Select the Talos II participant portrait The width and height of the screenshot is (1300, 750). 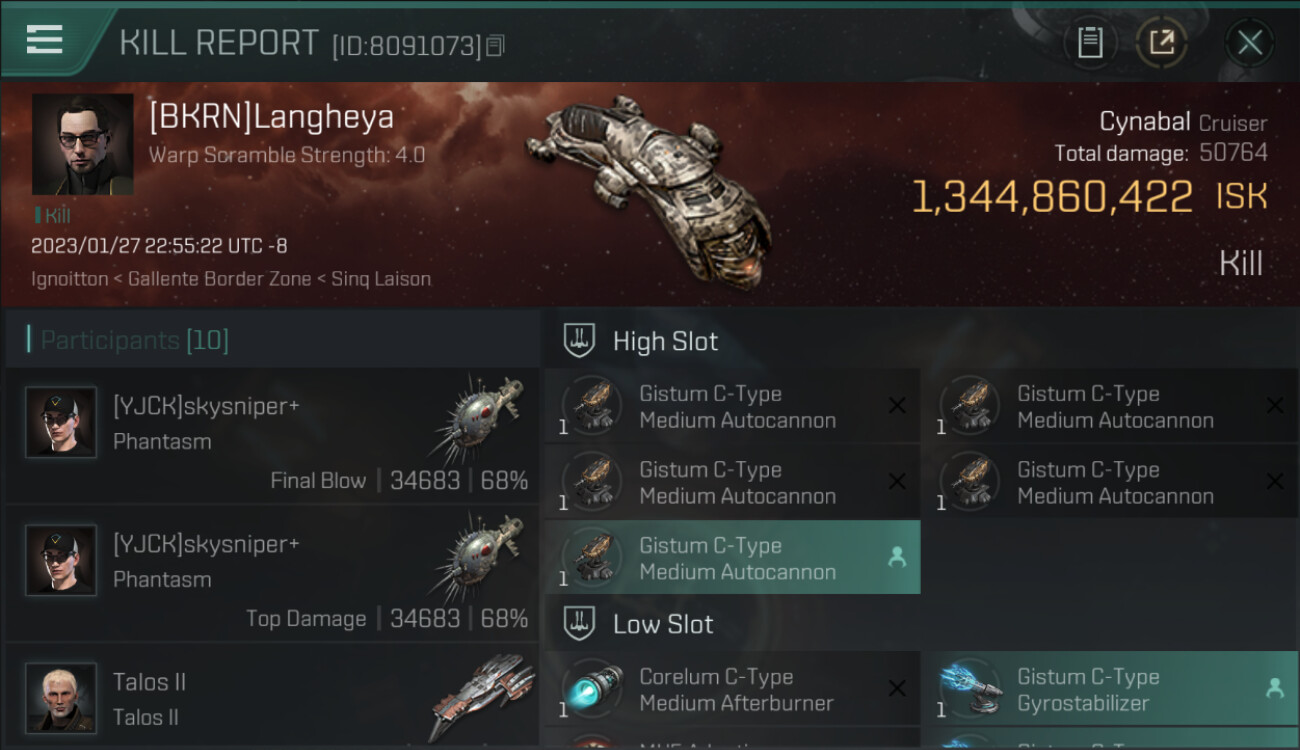61,698
